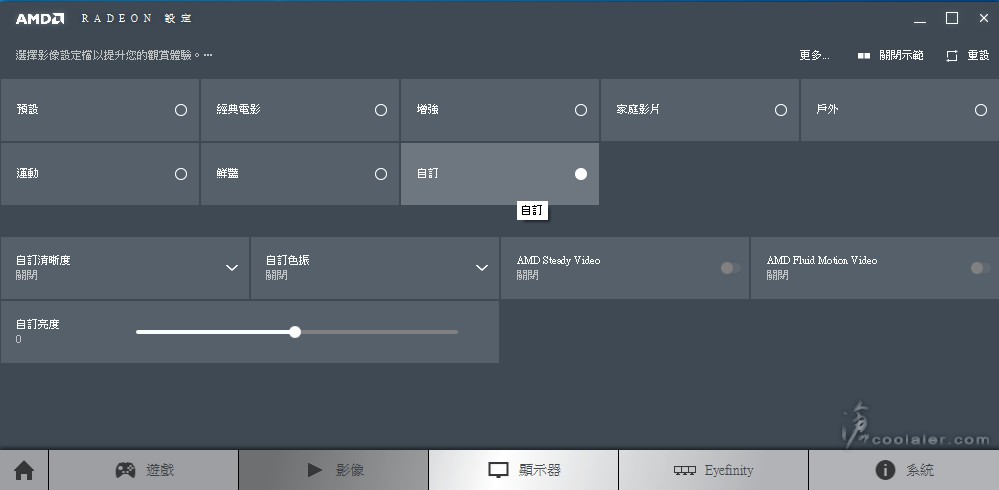This screenshot has height=490, width=999.
Task: Click the 經典電影 tile label
Action: 238,110
